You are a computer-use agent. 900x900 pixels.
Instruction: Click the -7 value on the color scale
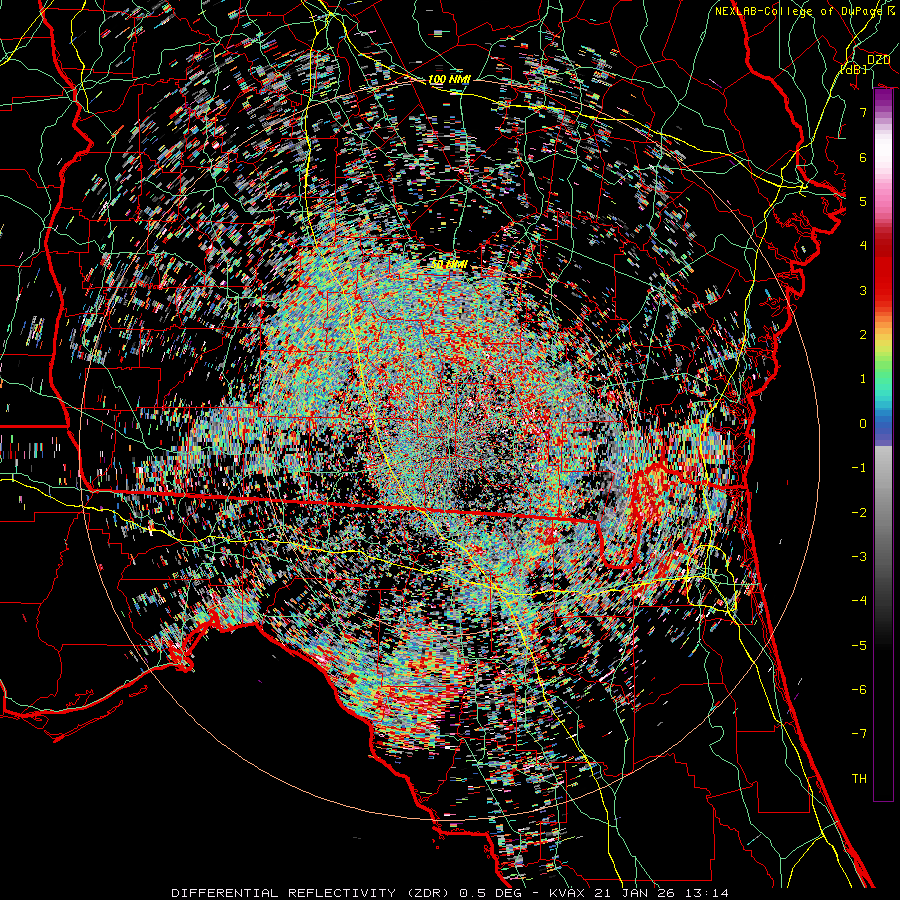point(859,734)
